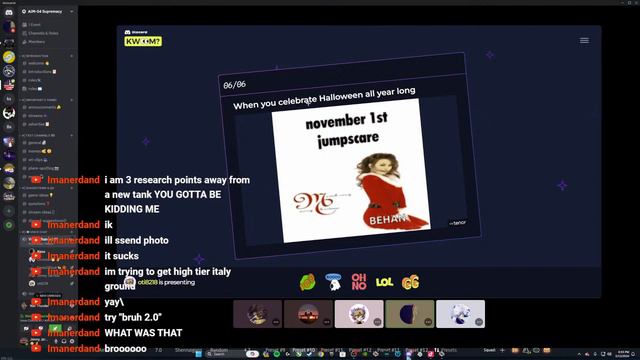Open the streams channel

point(36,116)
